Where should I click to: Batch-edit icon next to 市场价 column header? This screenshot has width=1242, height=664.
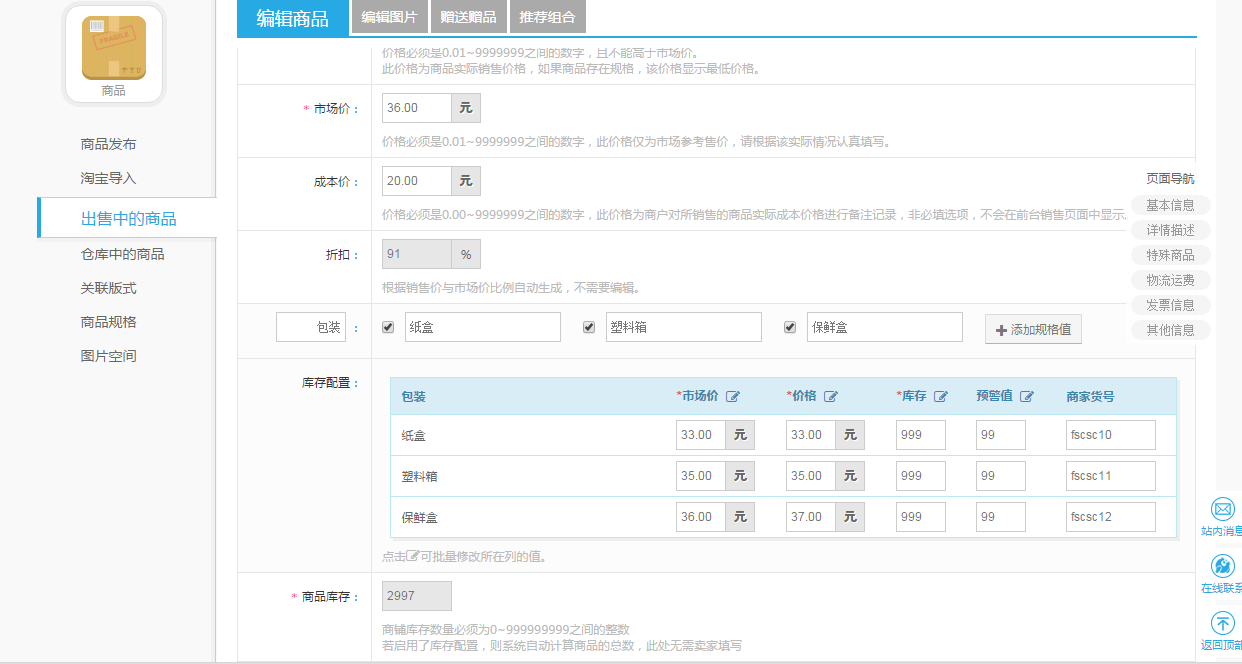pyautogui.click(x=733, y=396)
